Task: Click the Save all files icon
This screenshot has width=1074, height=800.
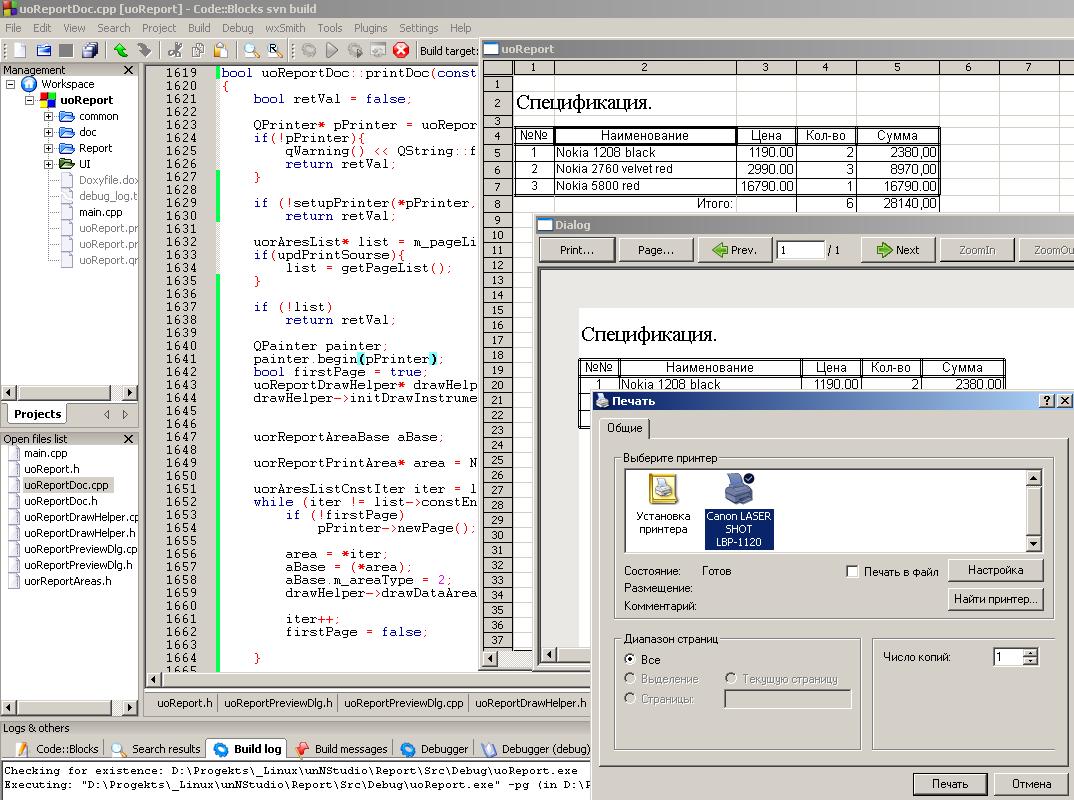Action: 90,50
